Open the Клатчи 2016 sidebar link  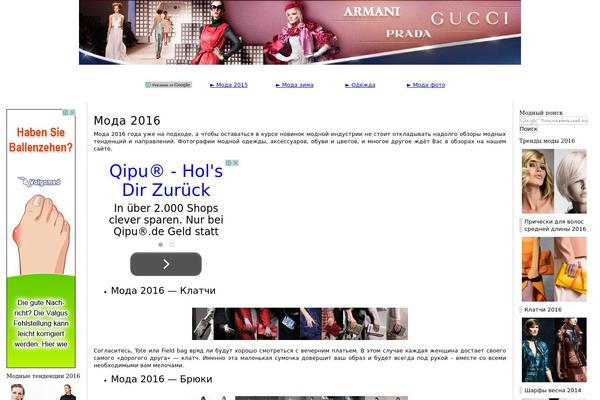[543, 310]
